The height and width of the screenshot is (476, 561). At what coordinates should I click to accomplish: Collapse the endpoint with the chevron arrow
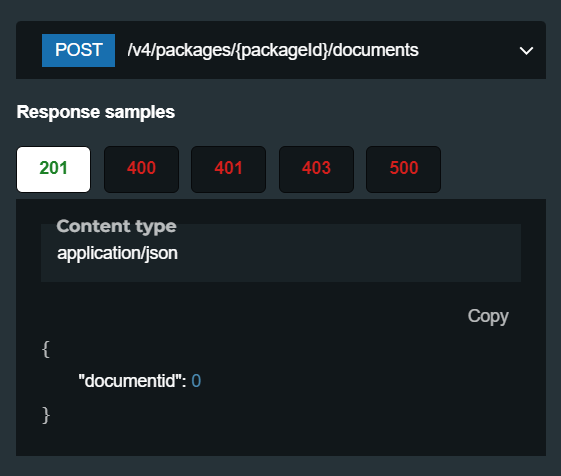526,51
